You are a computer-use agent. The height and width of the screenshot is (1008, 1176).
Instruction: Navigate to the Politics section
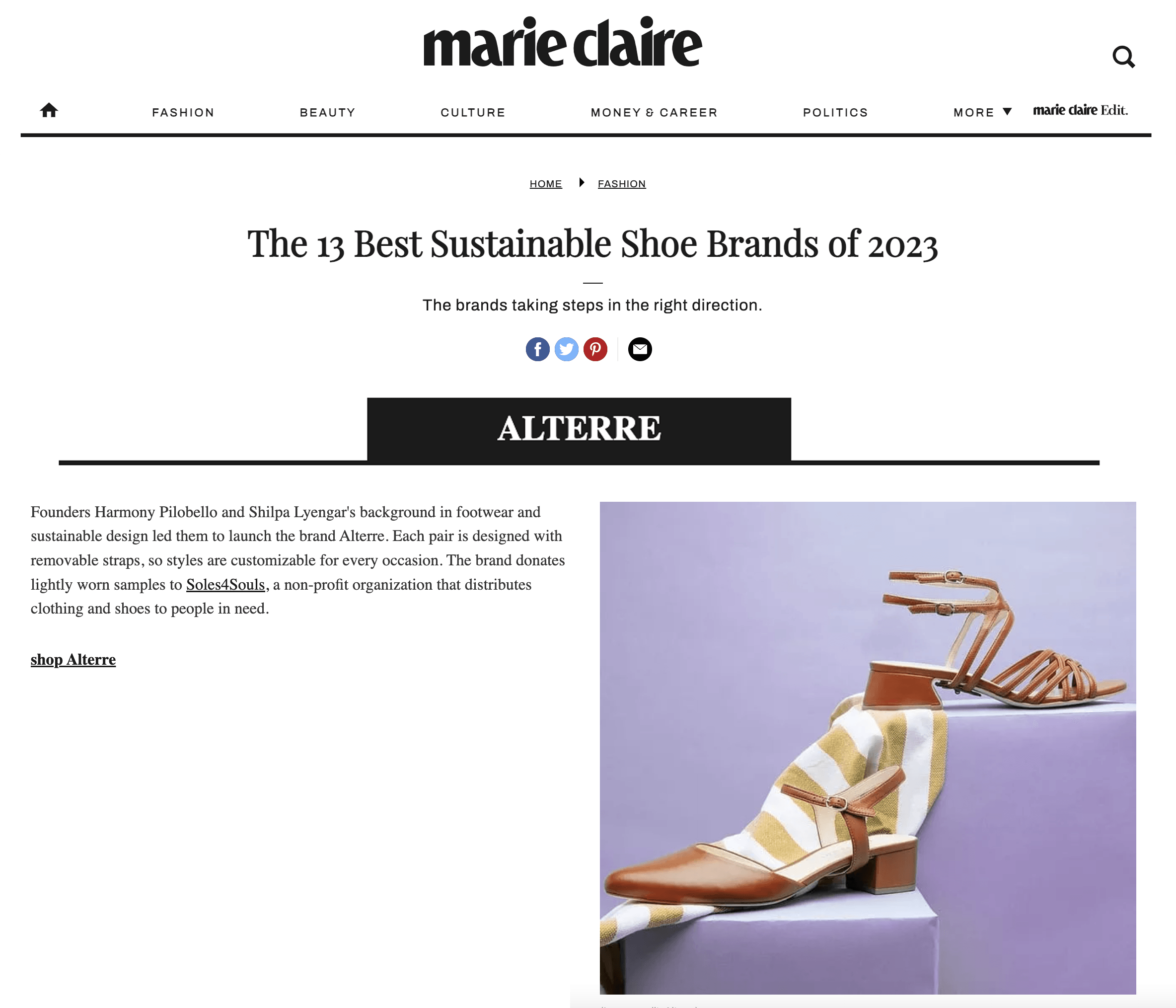[835, 112]
